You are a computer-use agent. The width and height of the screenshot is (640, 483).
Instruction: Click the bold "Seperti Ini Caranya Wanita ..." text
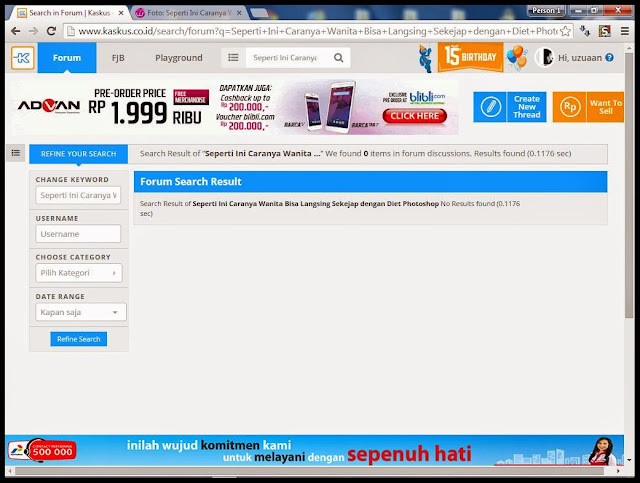pos(264,154)
